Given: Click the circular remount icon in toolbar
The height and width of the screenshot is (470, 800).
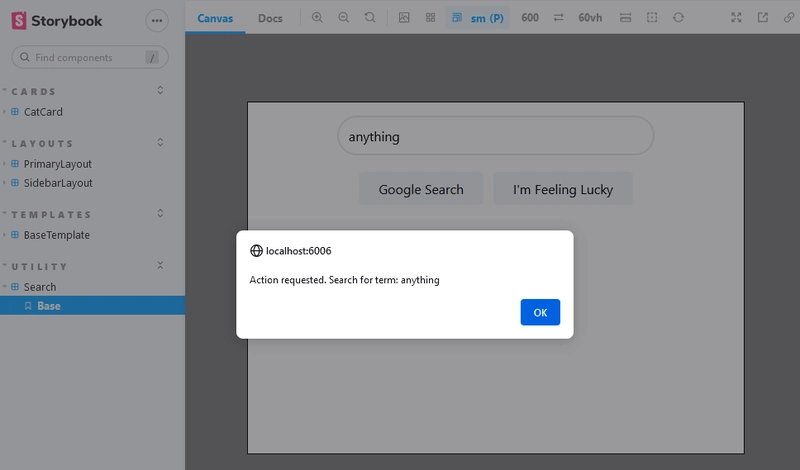Looking at the screenshot, I should pyautogui.click(x=679, y=18).
